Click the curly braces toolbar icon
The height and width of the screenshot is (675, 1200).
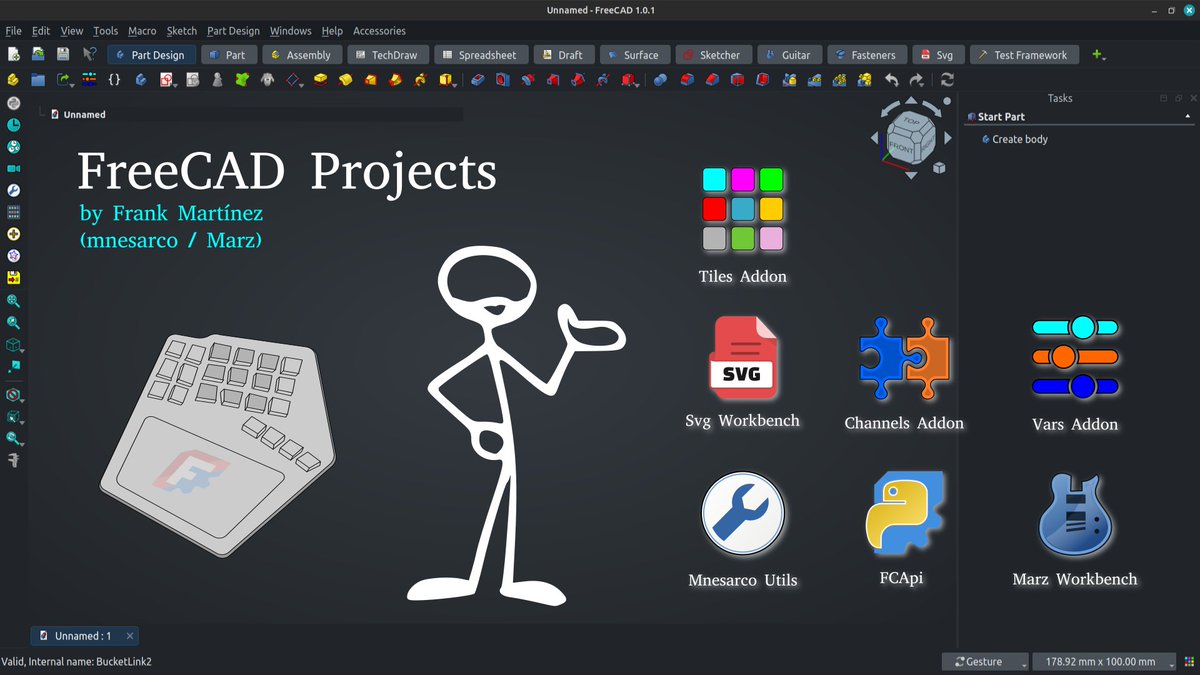[x=114, y=80]
